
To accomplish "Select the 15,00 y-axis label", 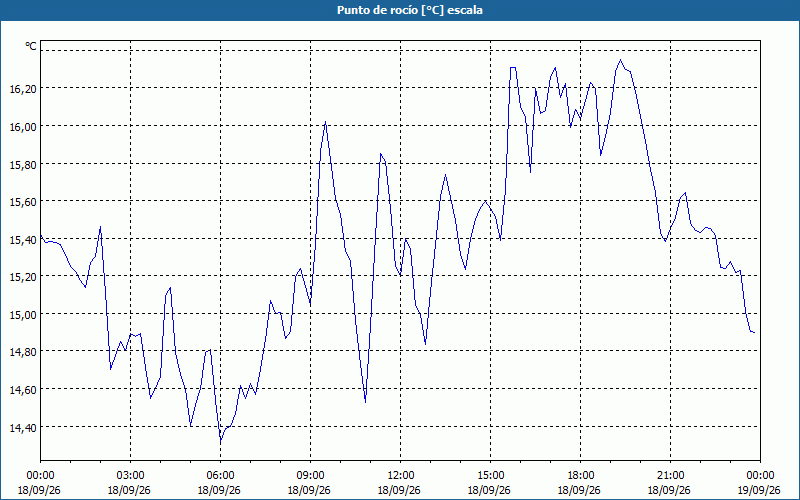I will (x=23, y=315).
